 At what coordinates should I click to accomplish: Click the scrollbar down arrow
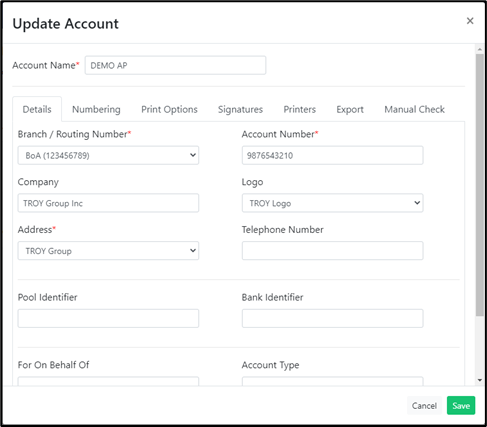(x=480, y=380)
